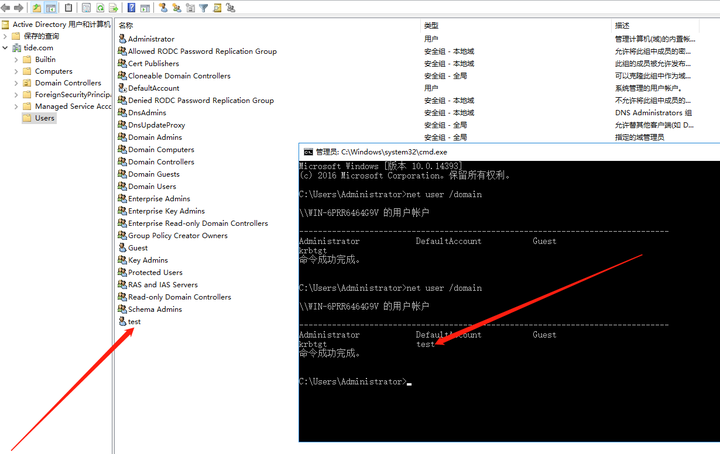Click the Administrator user icon in list

click(x=122, y=39)
